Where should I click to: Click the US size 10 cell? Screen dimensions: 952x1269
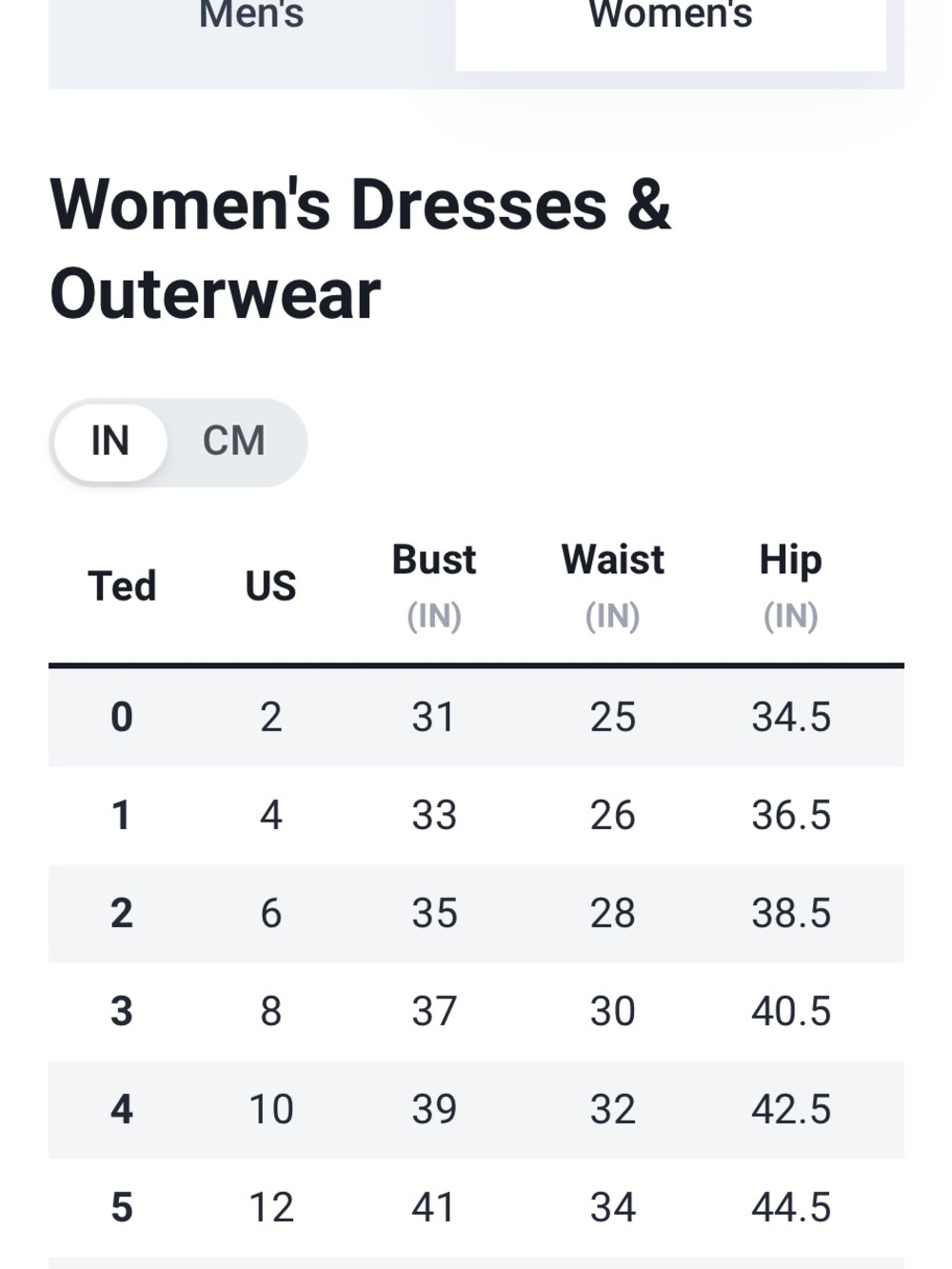point(271,1109)
